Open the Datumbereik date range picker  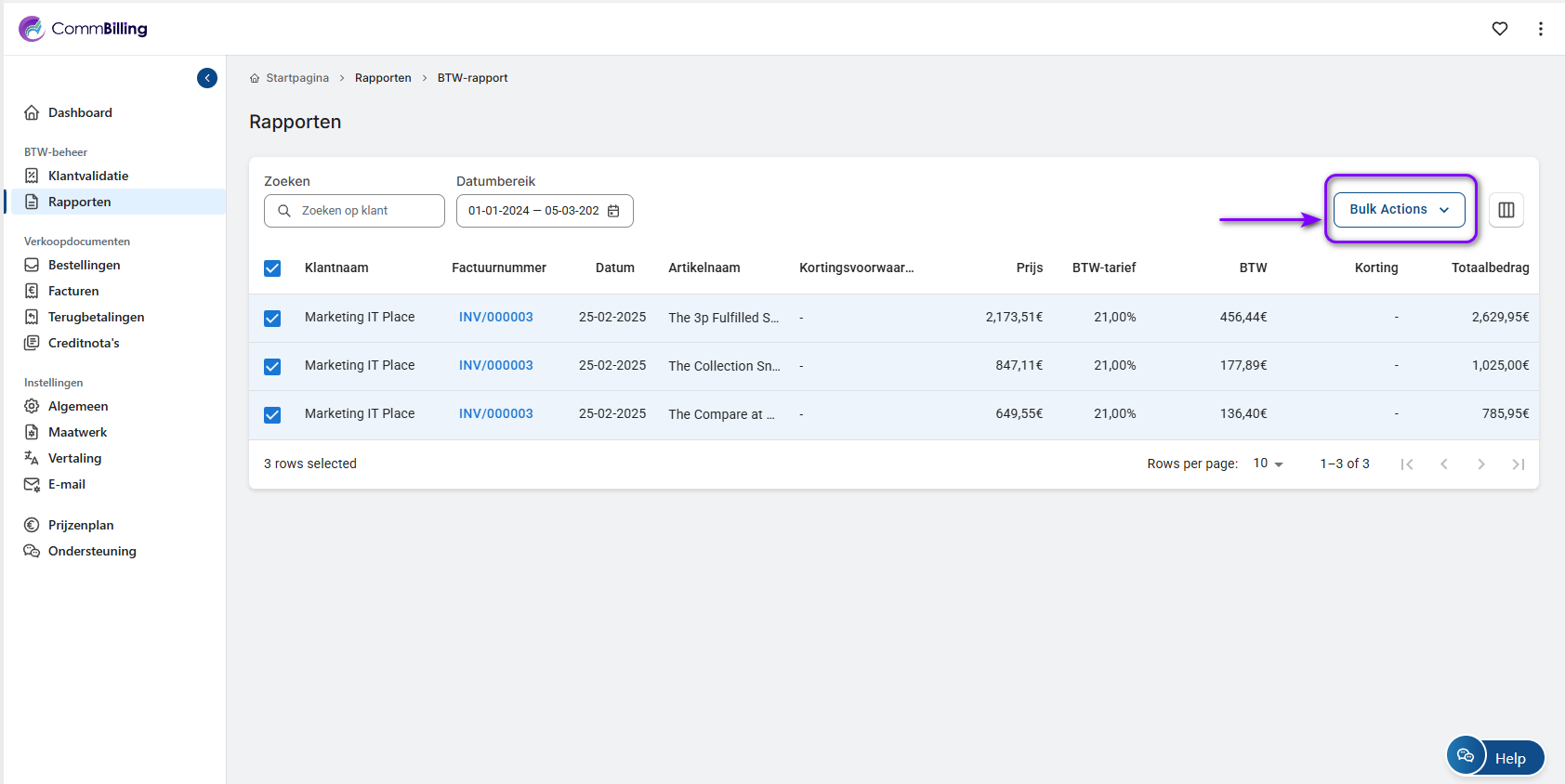click(534, 211)
